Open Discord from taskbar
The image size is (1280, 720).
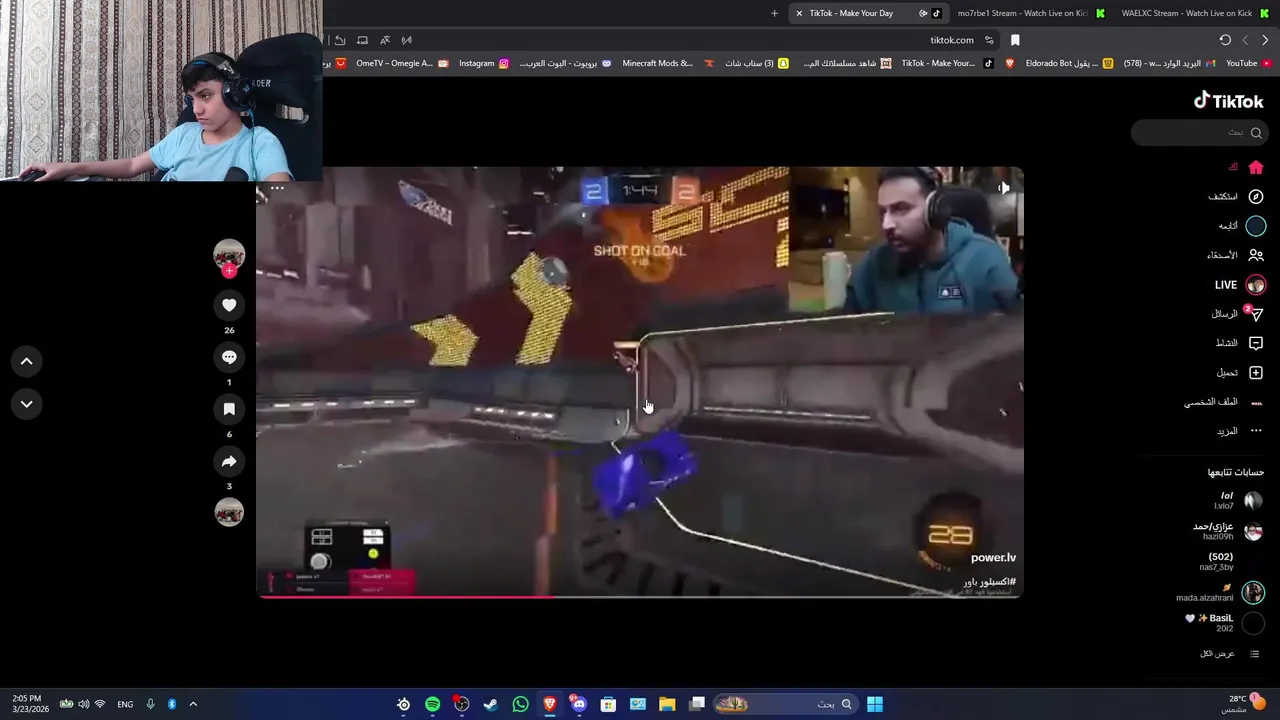tap(579, 704)
